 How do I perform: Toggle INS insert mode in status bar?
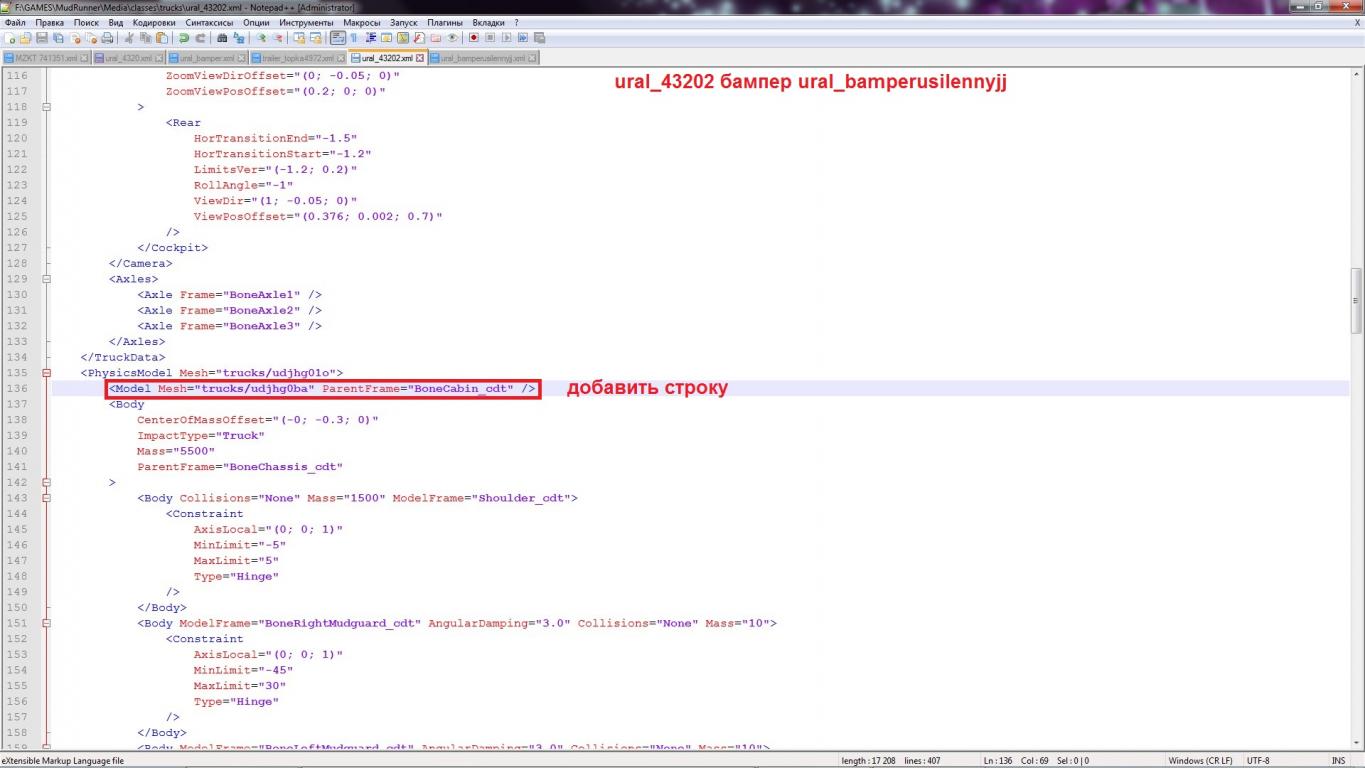pyautogui.click(x=1338, y=761)
